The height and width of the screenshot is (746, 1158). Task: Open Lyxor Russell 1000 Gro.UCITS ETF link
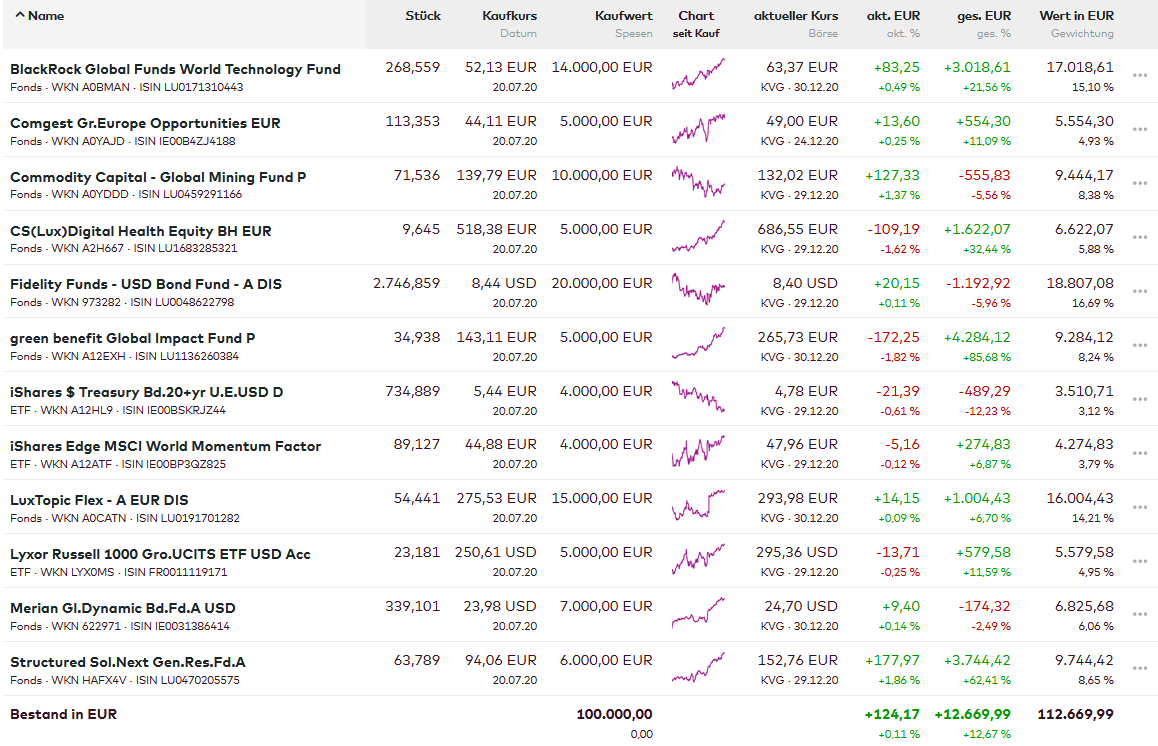[x=160, y=554]
